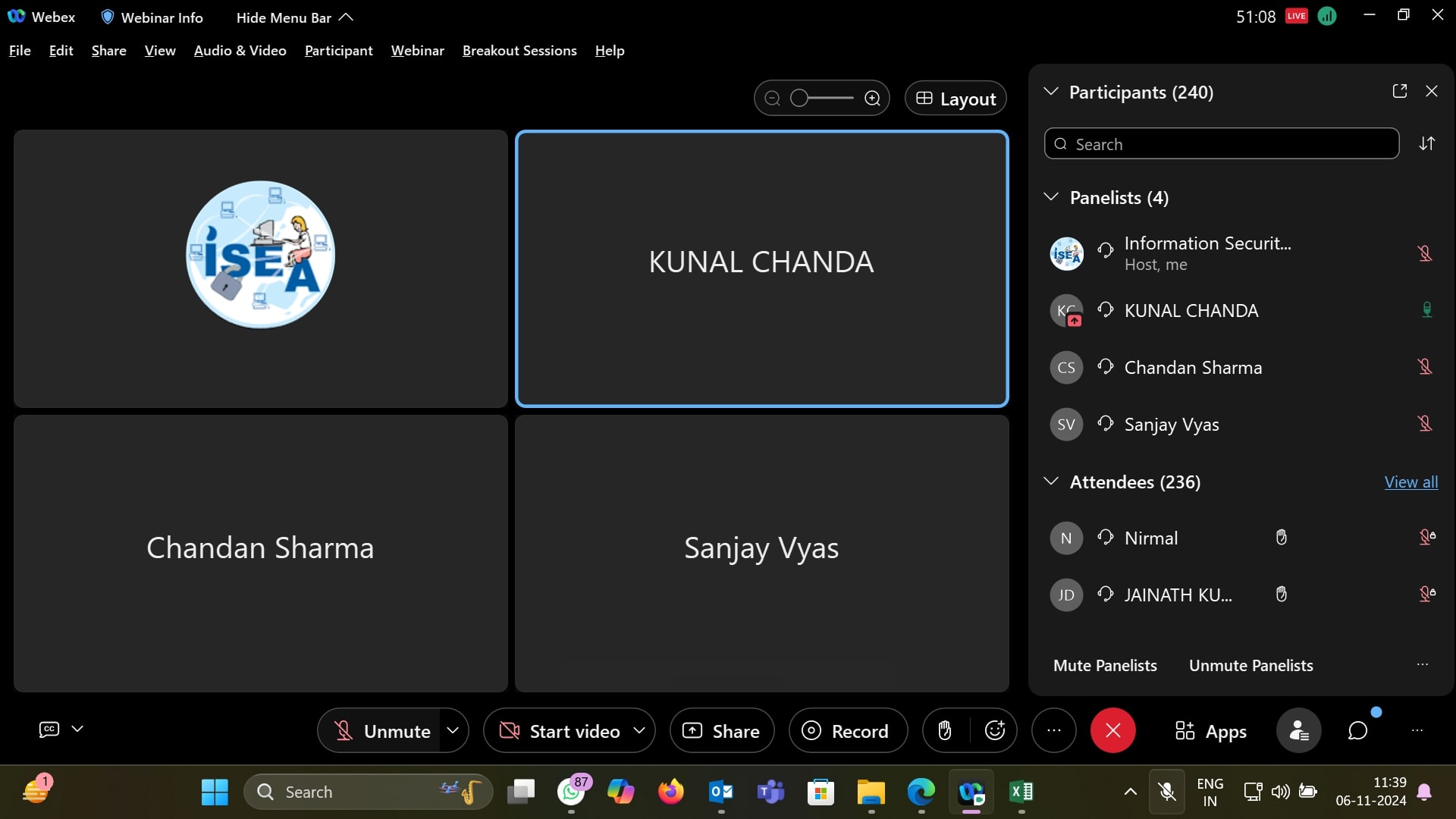Open the chat panel icon
Screen dimensions: 1456x819
click(1357, 730)
